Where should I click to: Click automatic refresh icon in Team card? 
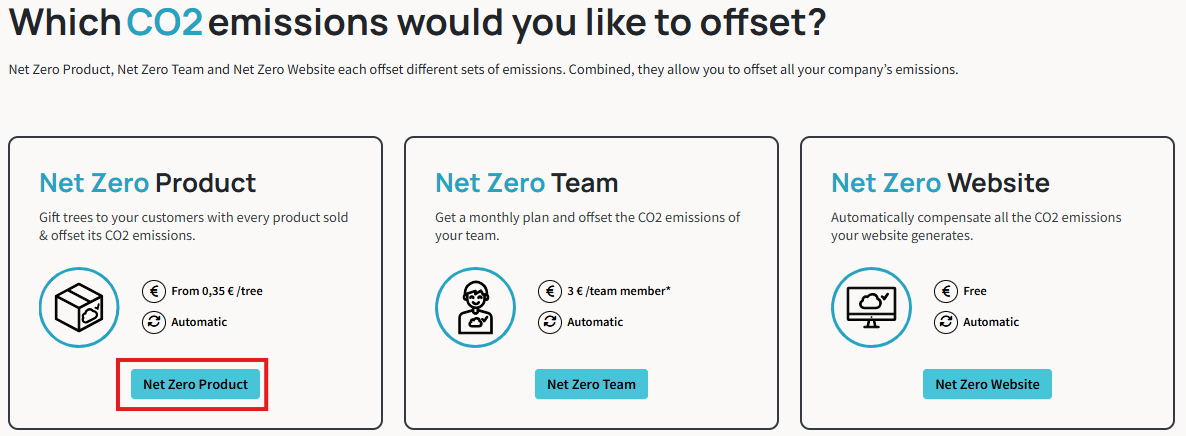[550, 322]
